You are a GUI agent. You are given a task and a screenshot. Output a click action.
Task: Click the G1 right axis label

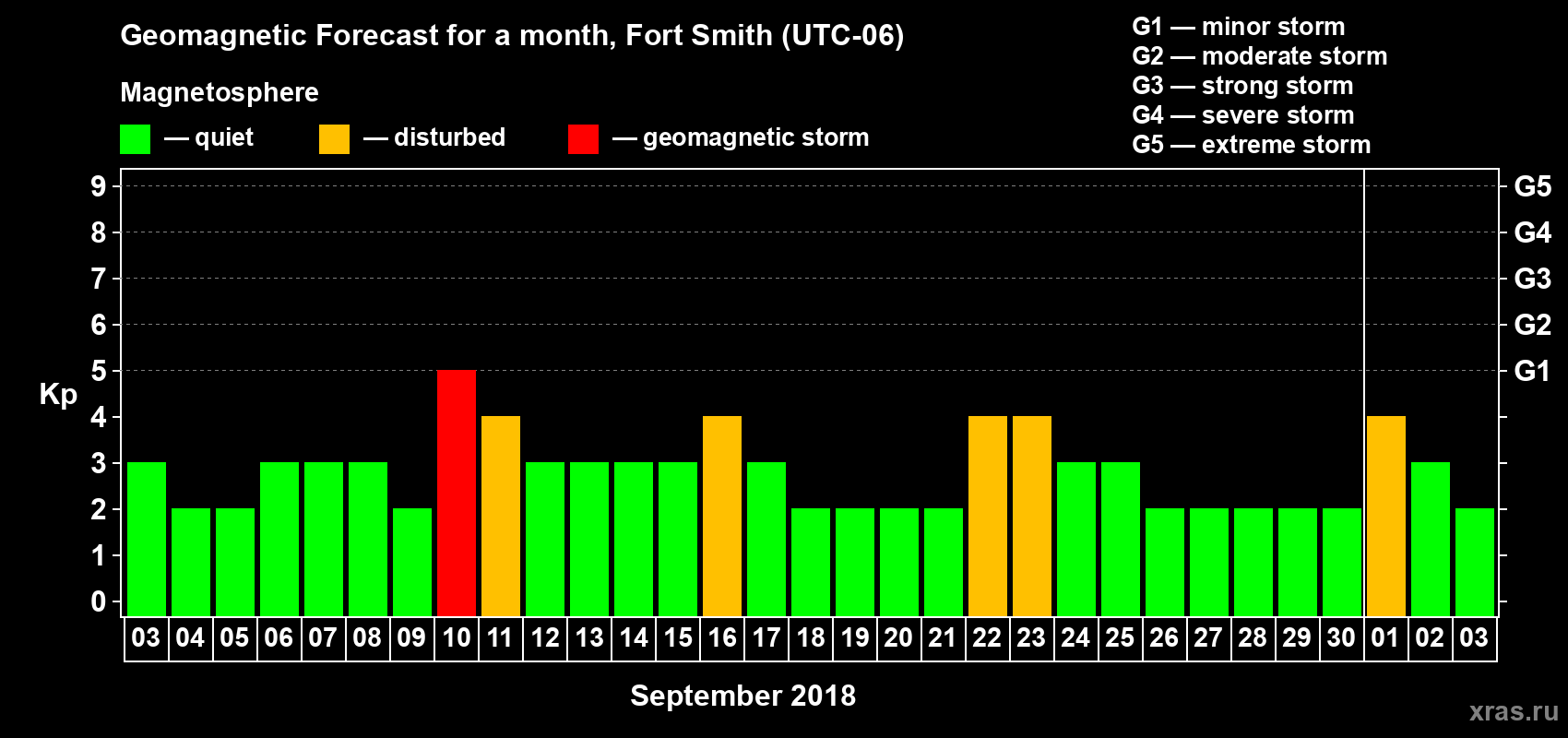pos(1533,371)
